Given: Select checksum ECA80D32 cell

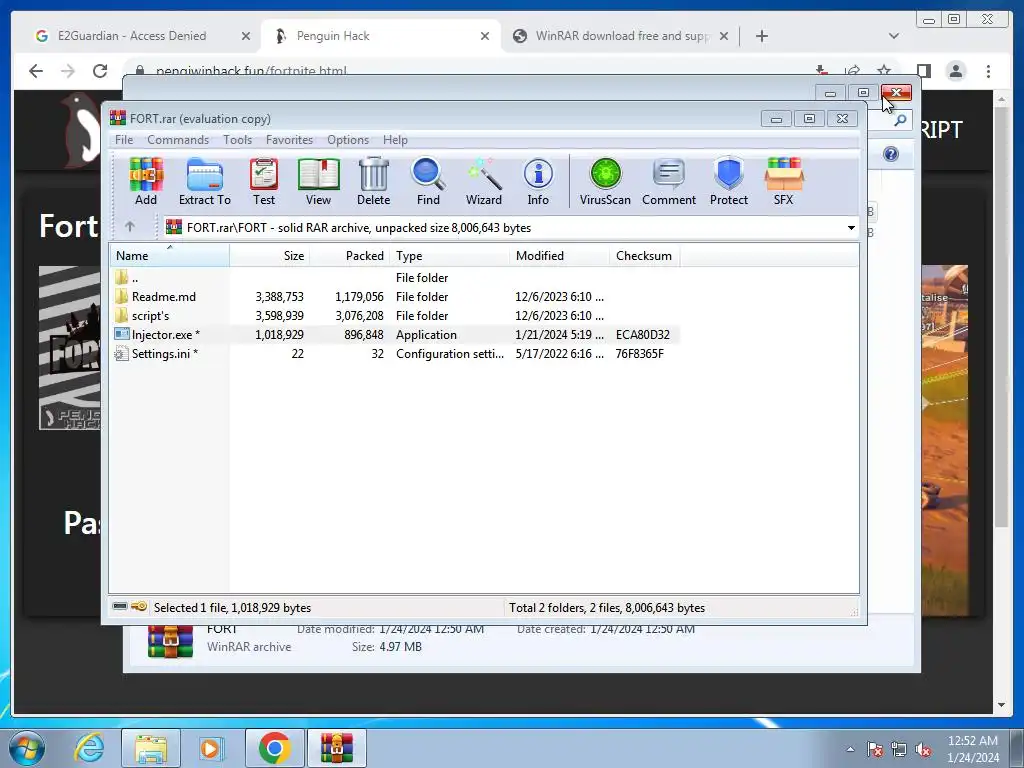Looking at the screenshot, I should click(x=643, y=334).
